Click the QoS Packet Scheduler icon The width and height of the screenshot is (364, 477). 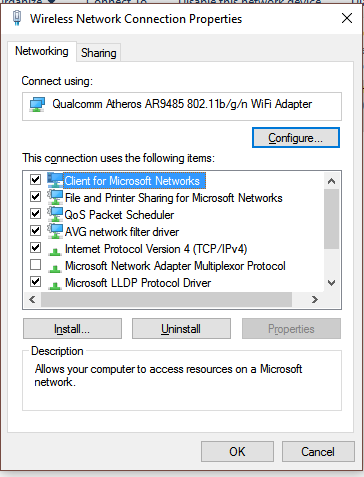pos(55,214)
